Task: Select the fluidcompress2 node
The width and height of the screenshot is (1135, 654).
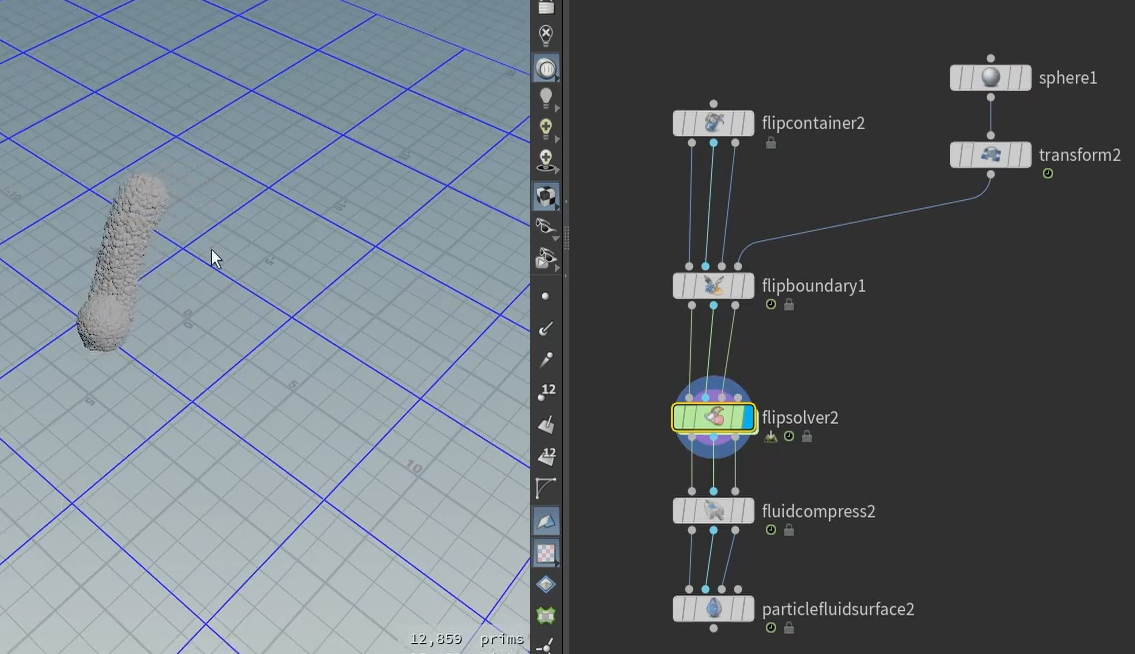Action: coord(713,511)
